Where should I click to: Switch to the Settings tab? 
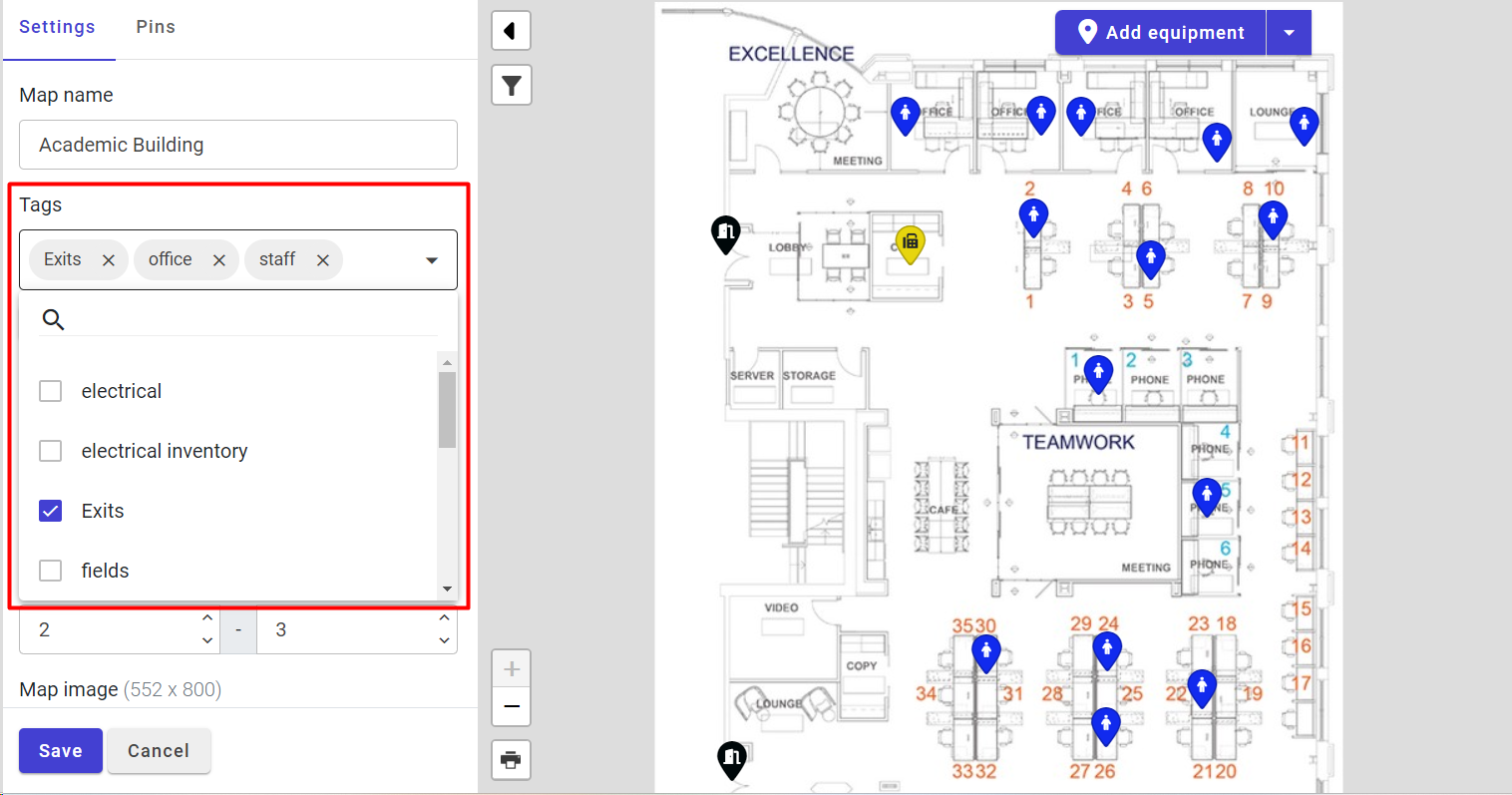57,27
